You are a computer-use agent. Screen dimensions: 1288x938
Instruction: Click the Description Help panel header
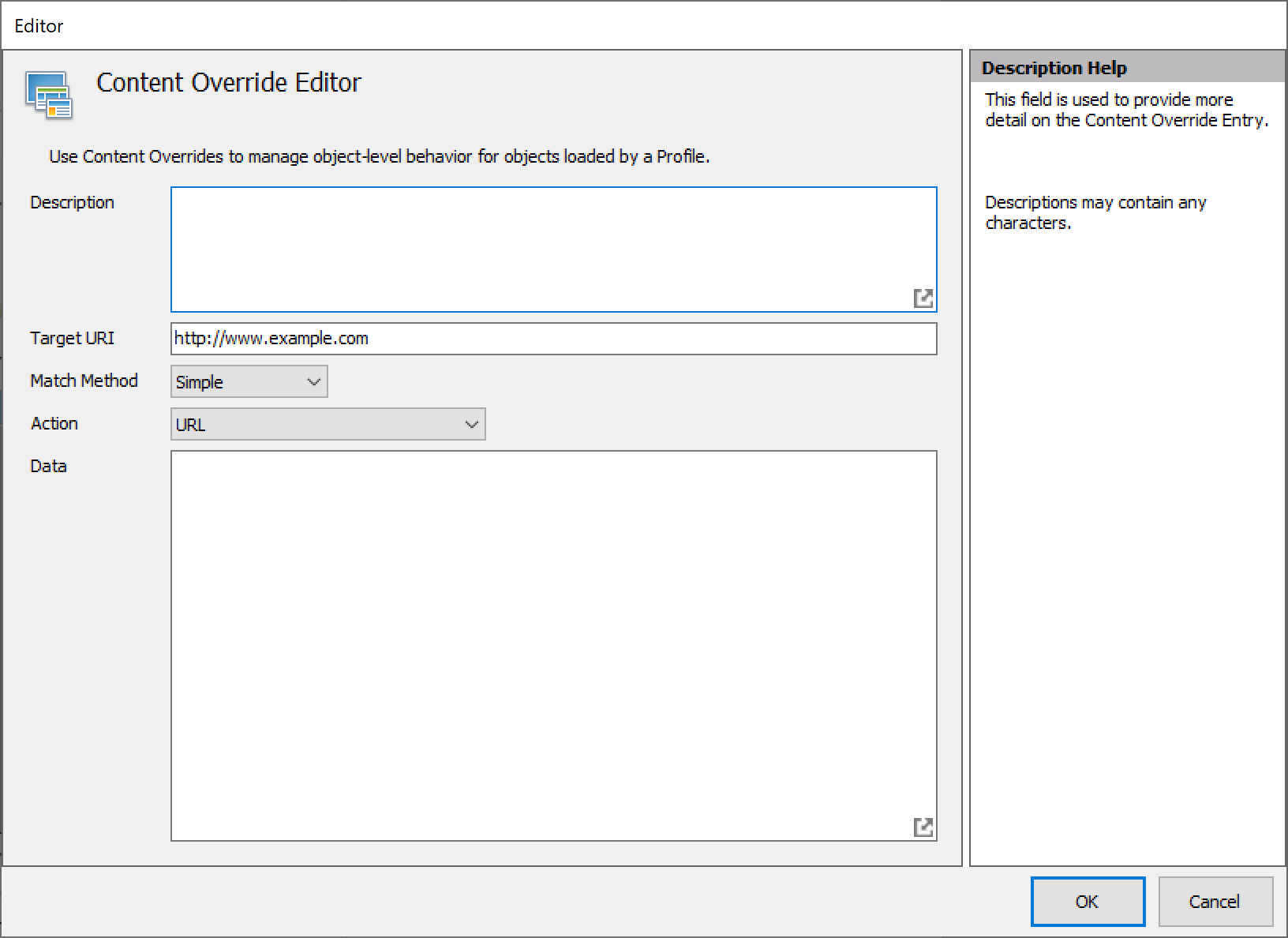coord(1055,67)
